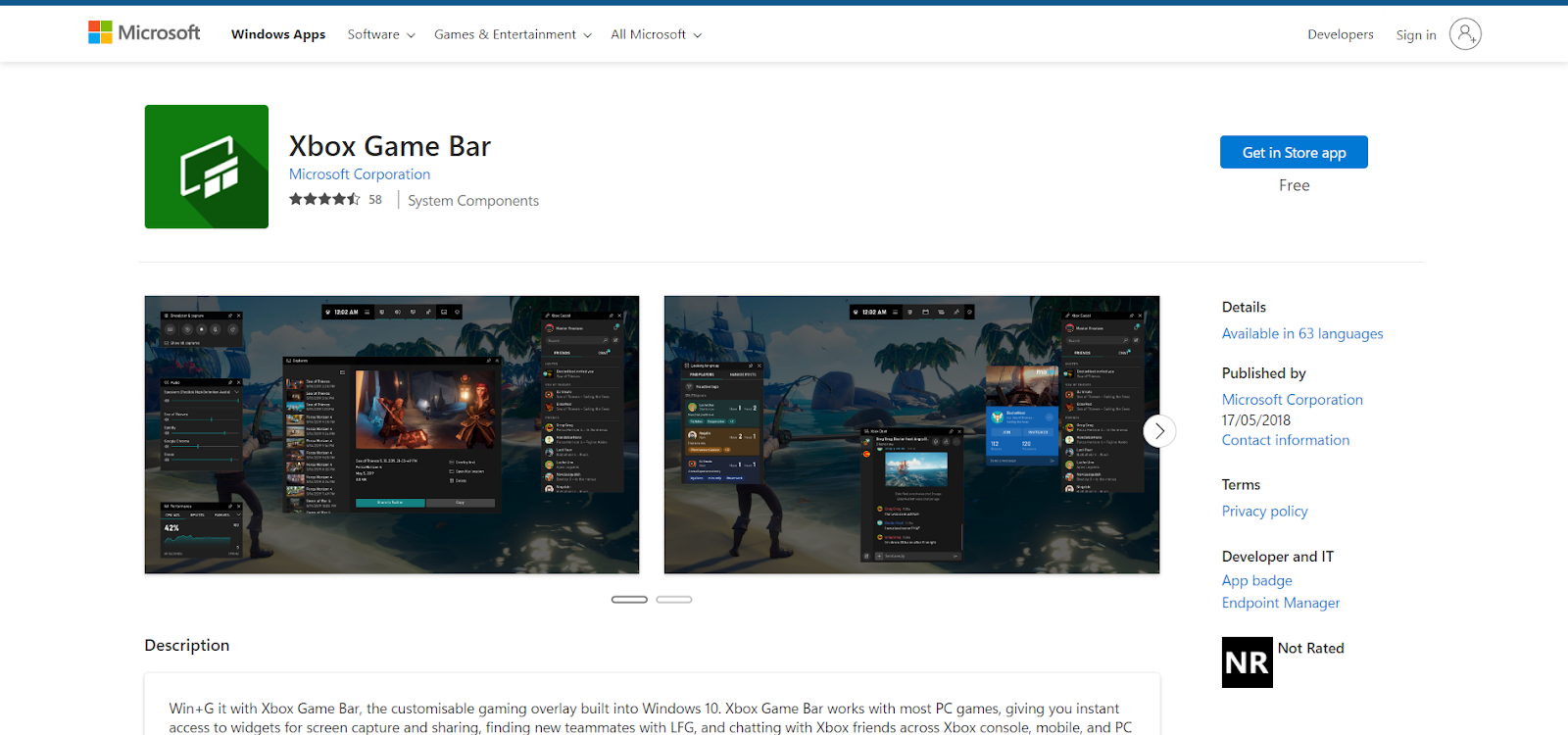Open the Windows Apps tab
The image size is (1568, 735).
click(x=278, y=34)
